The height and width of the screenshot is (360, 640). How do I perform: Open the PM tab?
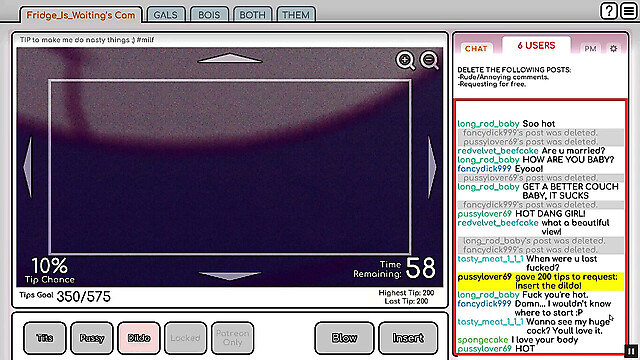coord(590,49)
